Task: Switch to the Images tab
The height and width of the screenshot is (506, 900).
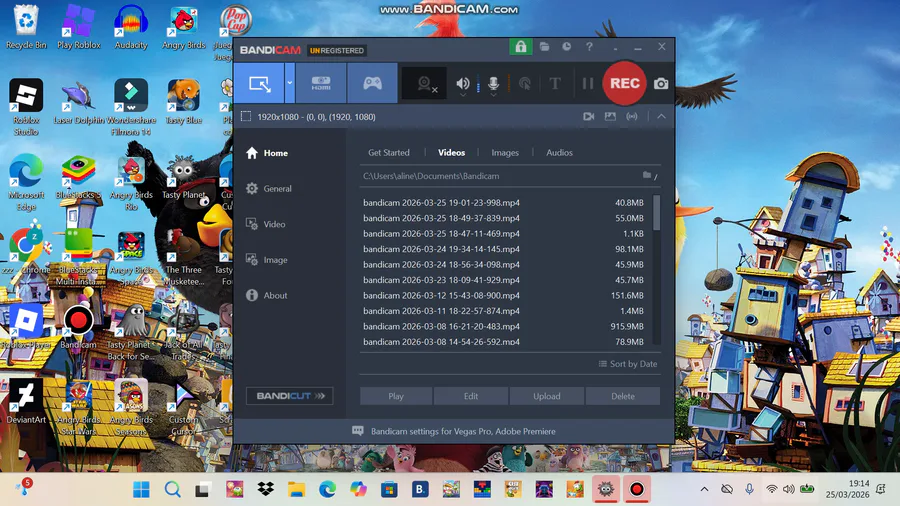Action: (x=505, y=153)
